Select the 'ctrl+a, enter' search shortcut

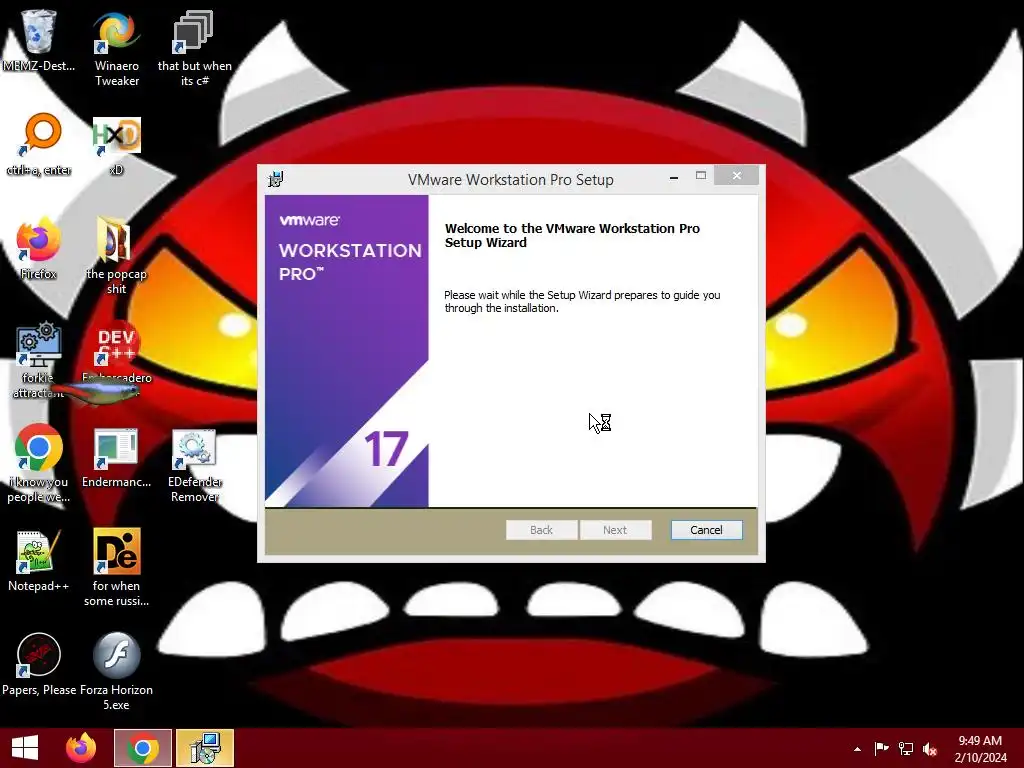pos(40,135)
